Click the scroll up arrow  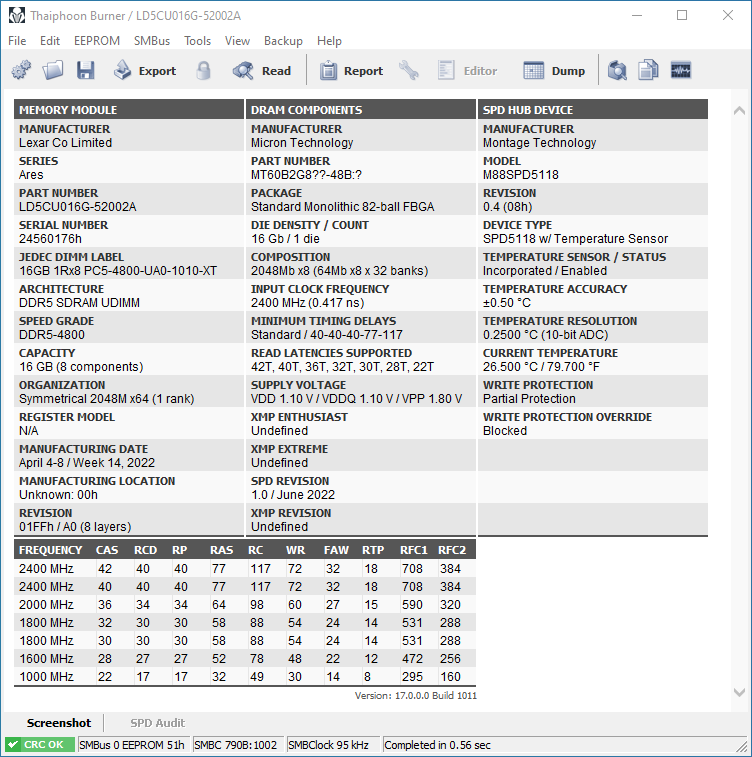(x=739, y=111)
